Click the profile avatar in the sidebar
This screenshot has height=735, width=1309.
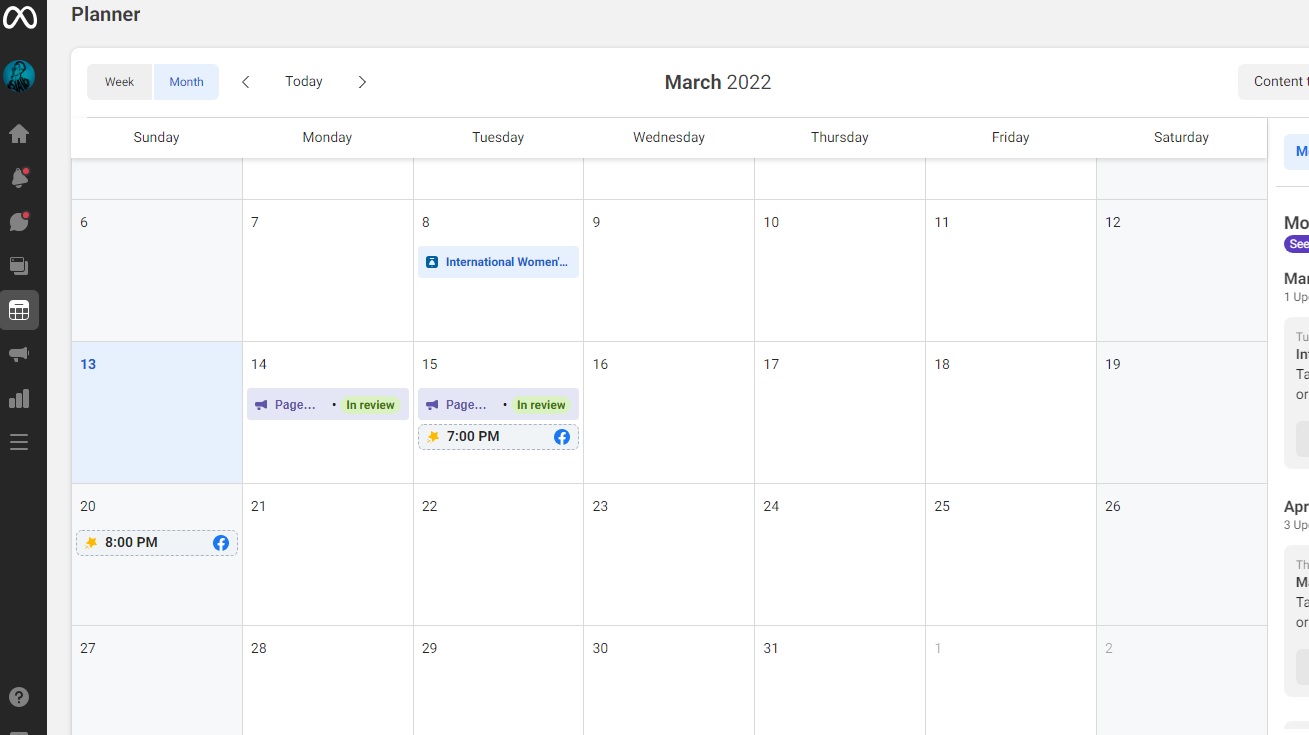coord(19,76)
